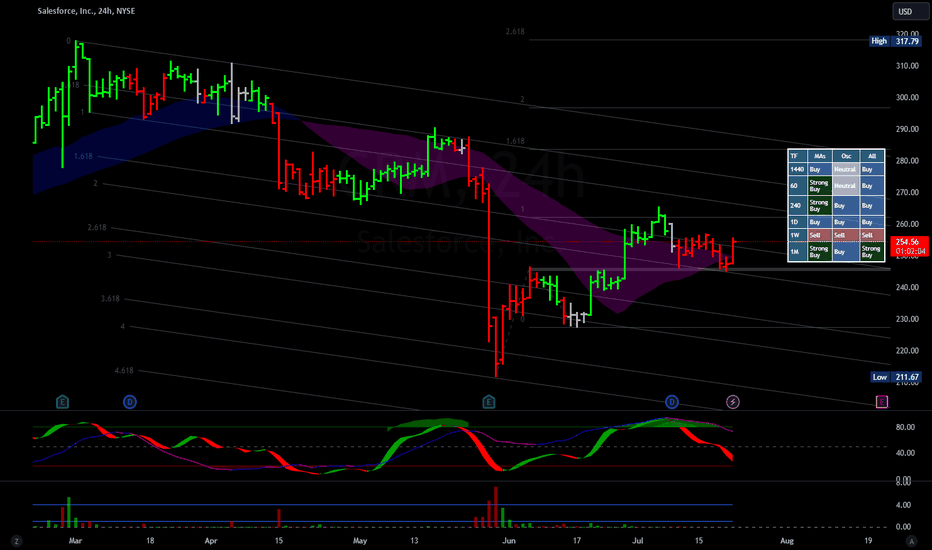
Task: Click the 1D timeframe row label
Action: pos(797,222)
